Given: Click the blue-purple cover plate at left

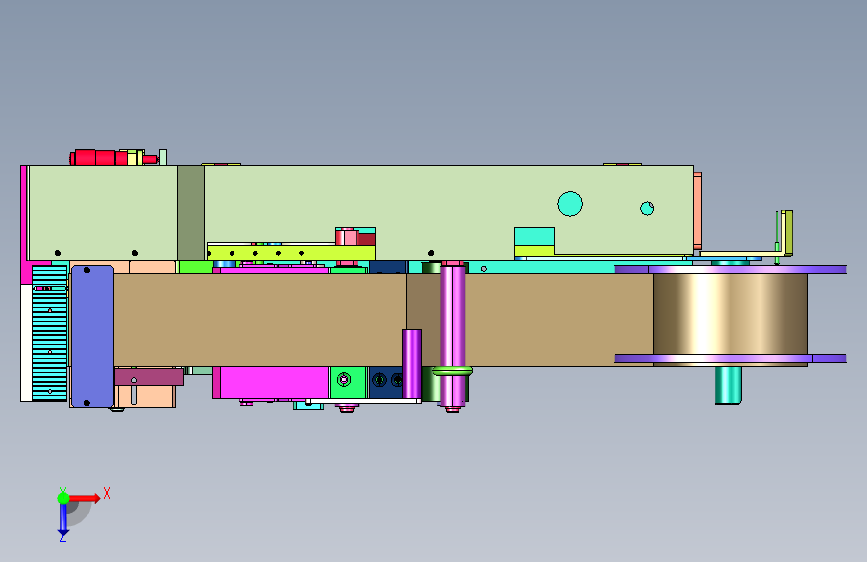Looking at the screenshot, I should [92, 336].
